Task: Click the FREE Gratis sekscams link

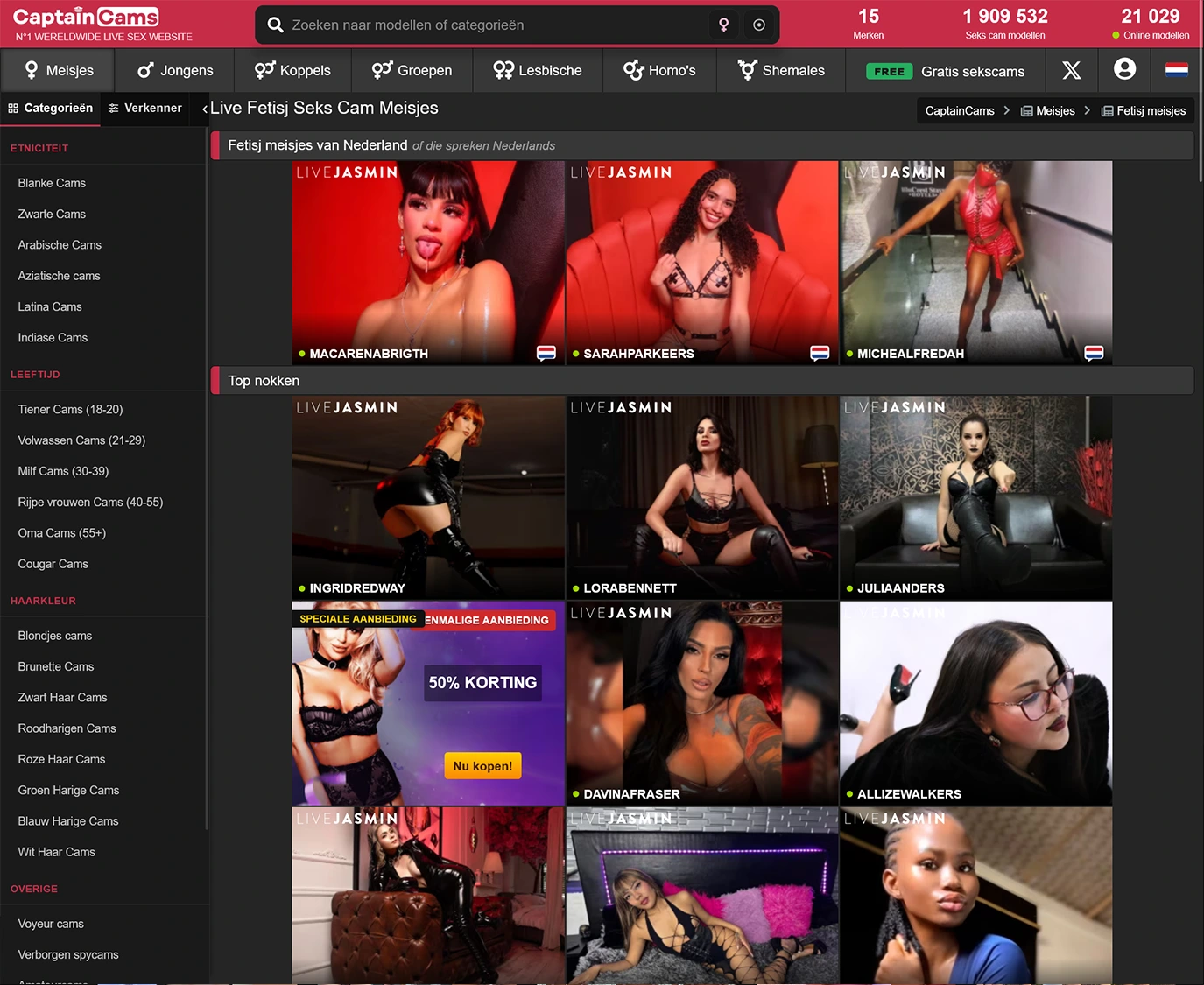Action: pyautogui.click(x=945, y=72)
